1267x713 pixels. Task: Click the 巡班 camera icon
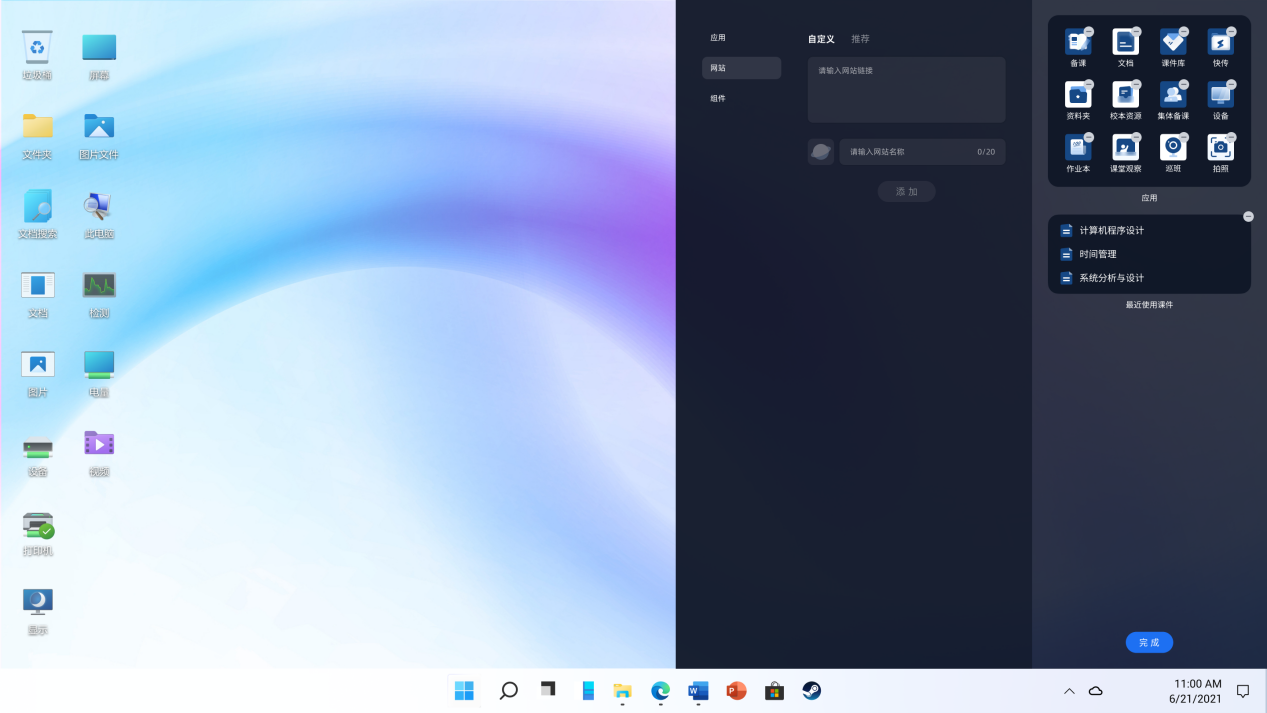(x=1172, y=148)
